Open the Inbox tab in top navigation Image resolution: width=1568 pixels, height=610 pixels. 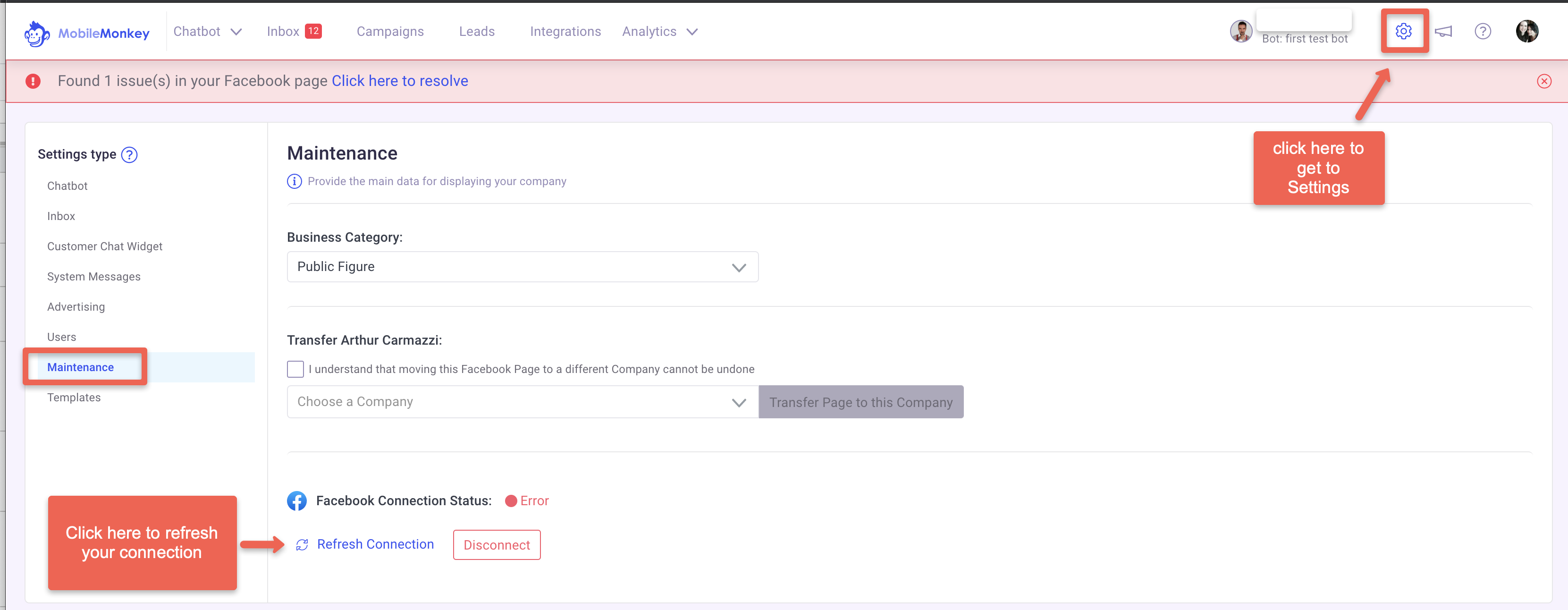[x=283, y=31]
